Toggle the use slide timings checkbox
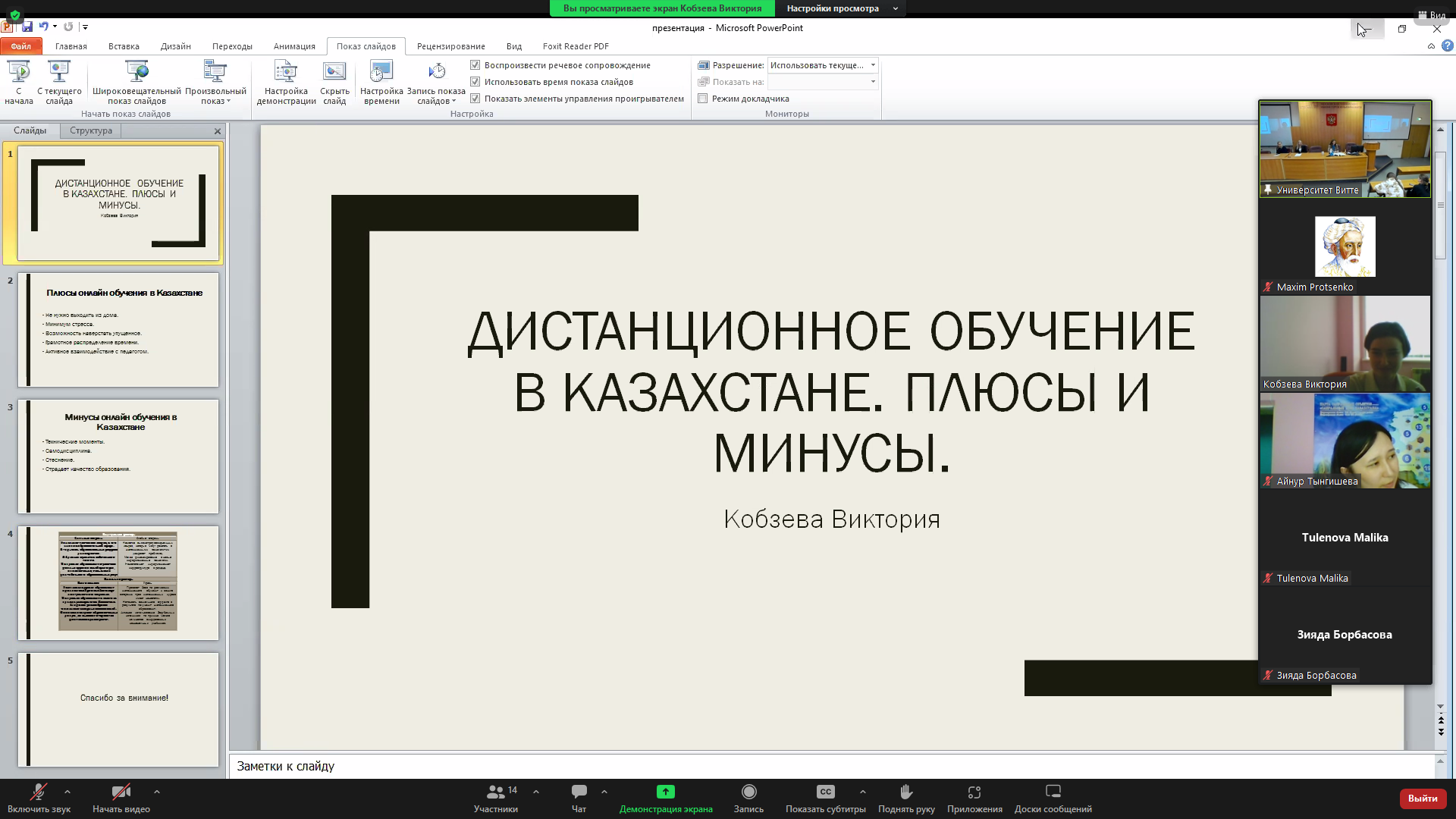Viewport: 1456px width, 819px height. click(475, 82)
